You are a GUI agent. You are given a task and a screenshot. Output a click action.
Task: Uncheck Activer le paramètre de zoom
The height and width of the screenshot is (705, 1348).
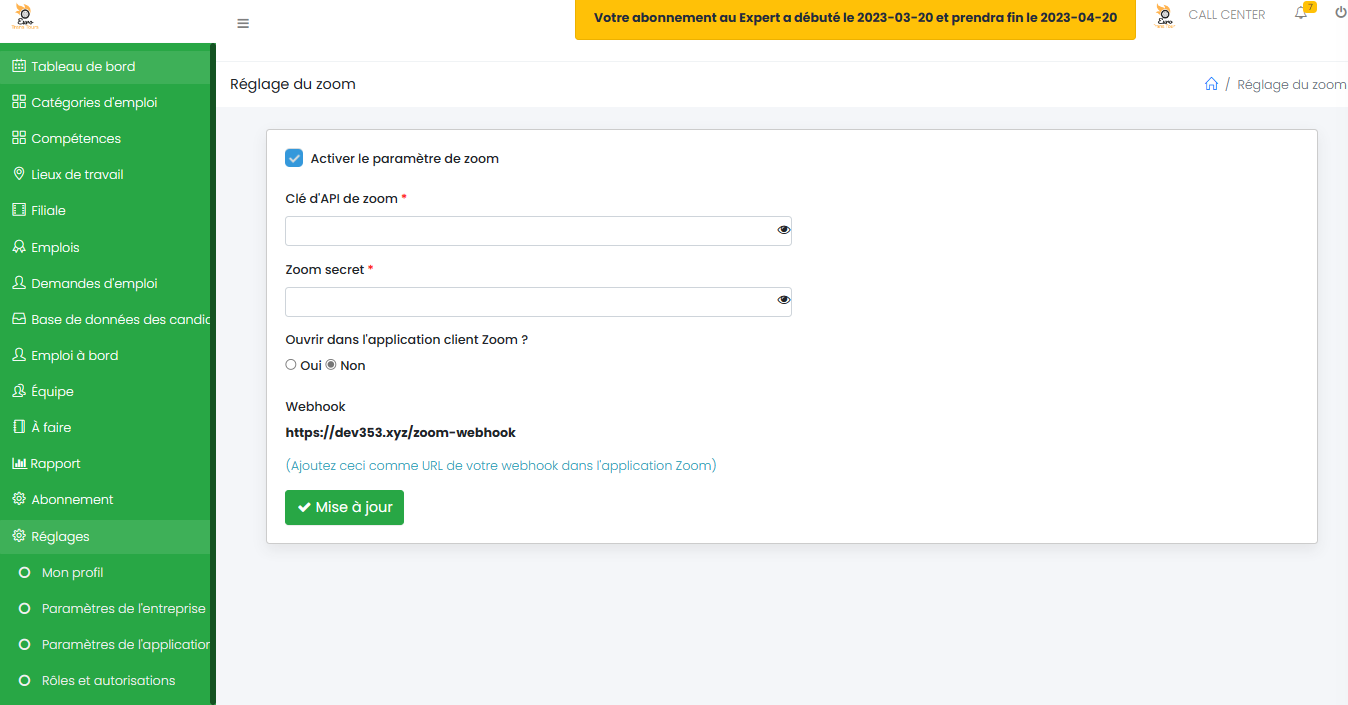(x=294, y=158)
